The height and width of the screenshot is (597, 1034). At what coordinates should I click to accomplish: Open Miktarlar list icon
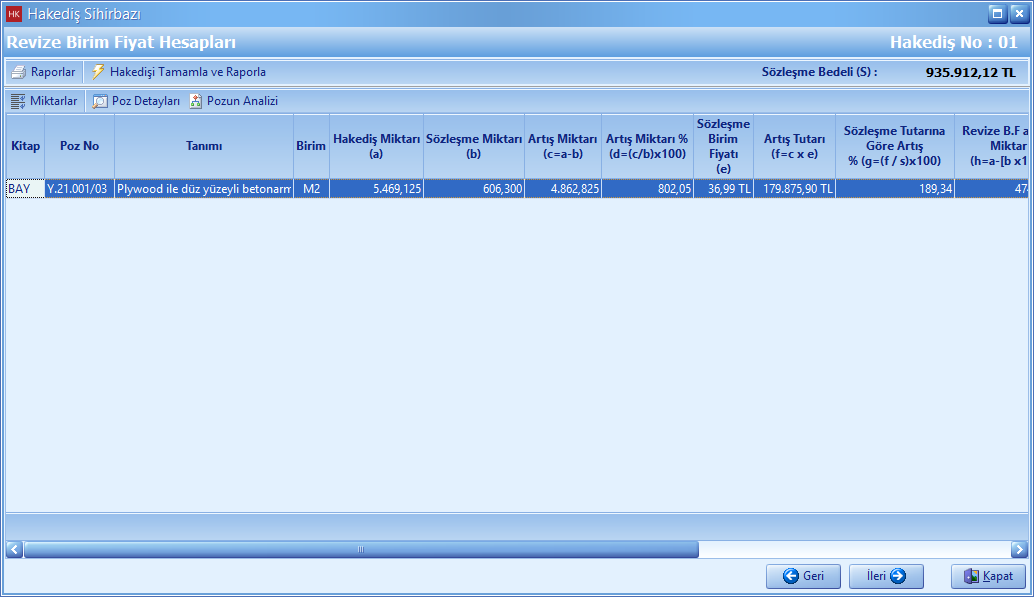[18, 101]
